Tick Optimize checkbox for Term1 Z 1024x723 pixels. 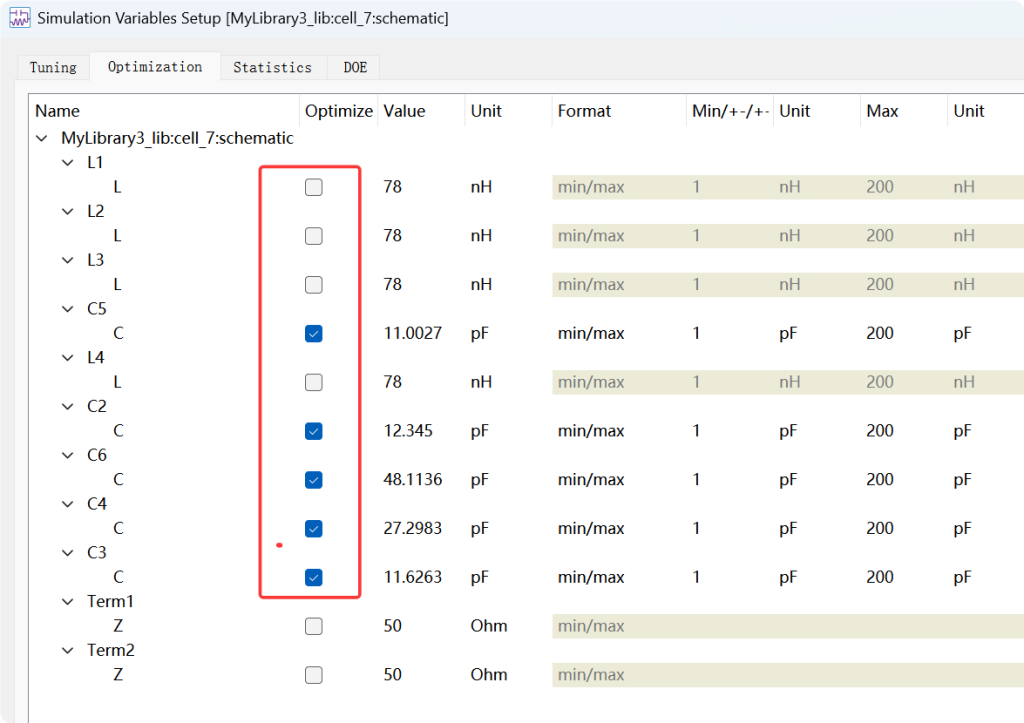coord(313,626)
